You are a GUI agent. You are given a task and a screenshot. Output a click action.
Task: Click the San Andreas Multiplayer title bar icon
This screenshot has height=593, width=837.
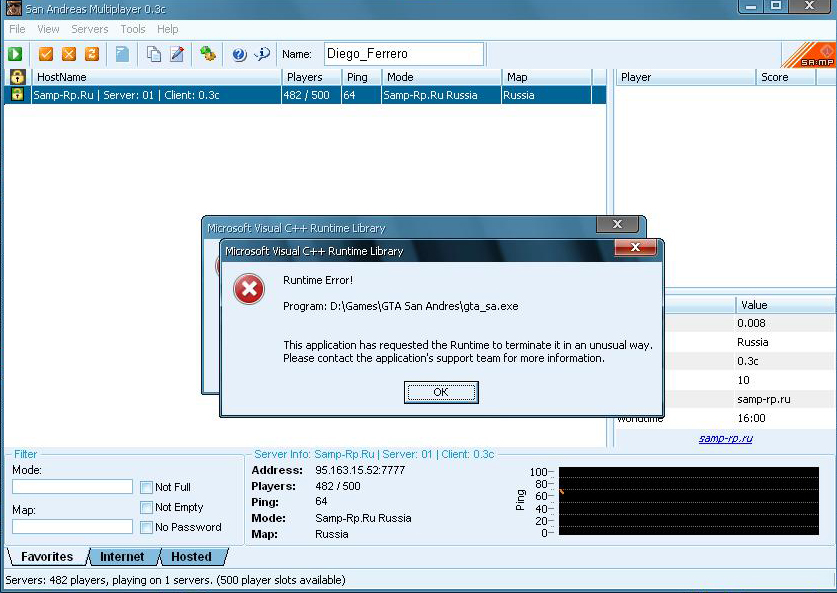pyautogui.click(x=13, y=9)
